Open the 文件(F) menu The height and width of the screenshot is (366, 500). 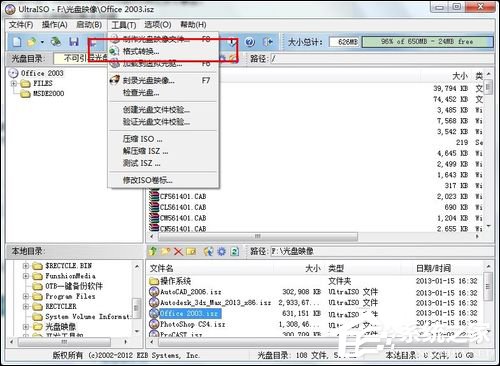coord(21,25)
